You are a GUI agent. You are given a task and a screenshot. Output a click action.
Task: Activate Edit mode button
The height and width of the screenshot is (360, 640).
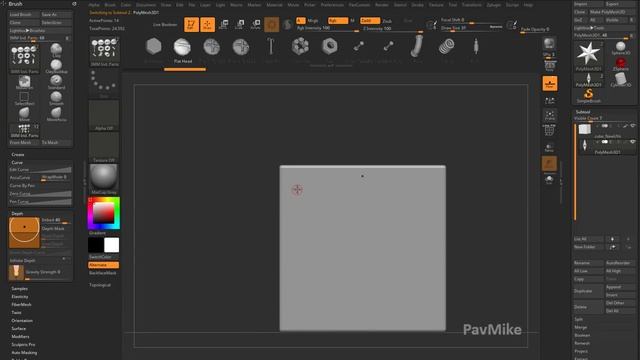point(191,24)
